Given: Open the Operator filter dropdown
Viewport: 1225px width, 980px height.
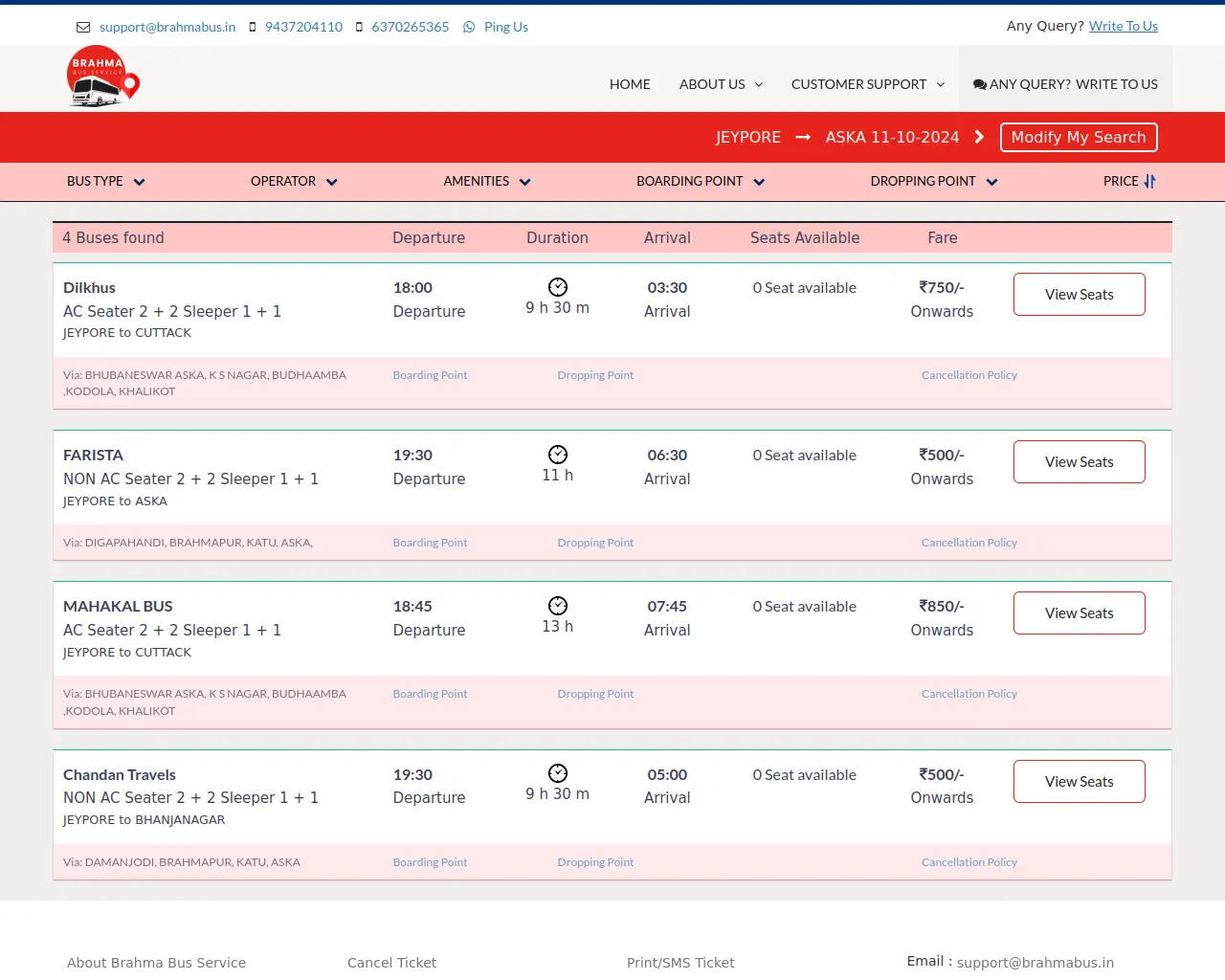Looking at the screenshot, I should click(x=294, y=181).
